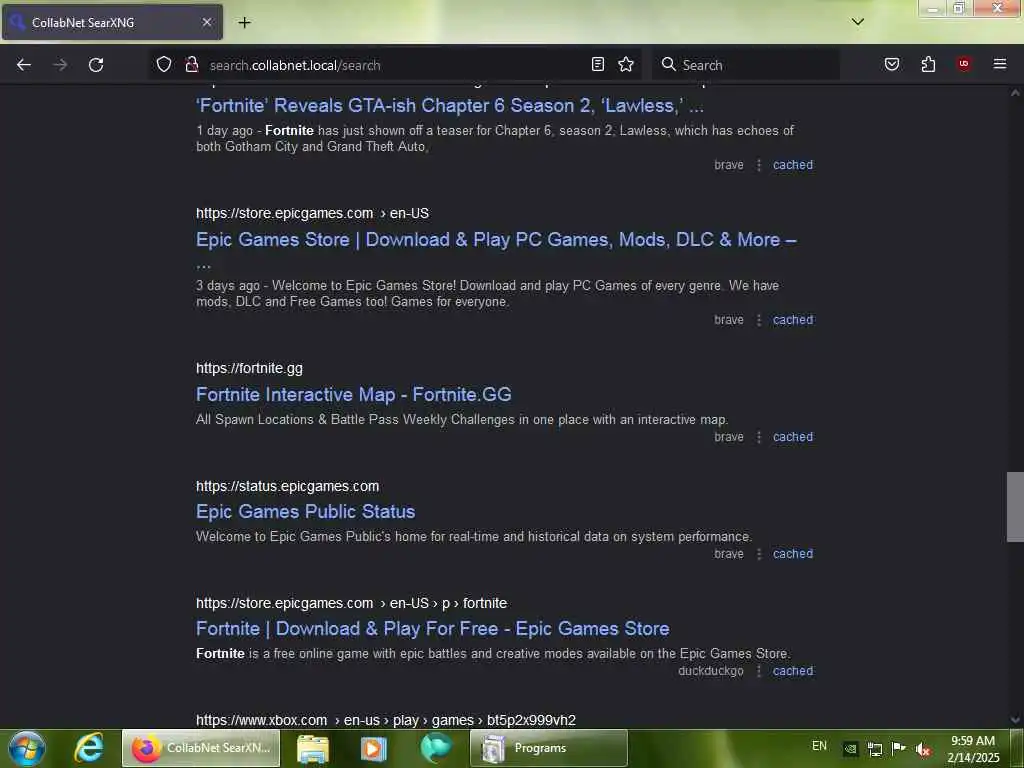Open the network tray icon
1024x768 pixels.
[x=874, y=749]
